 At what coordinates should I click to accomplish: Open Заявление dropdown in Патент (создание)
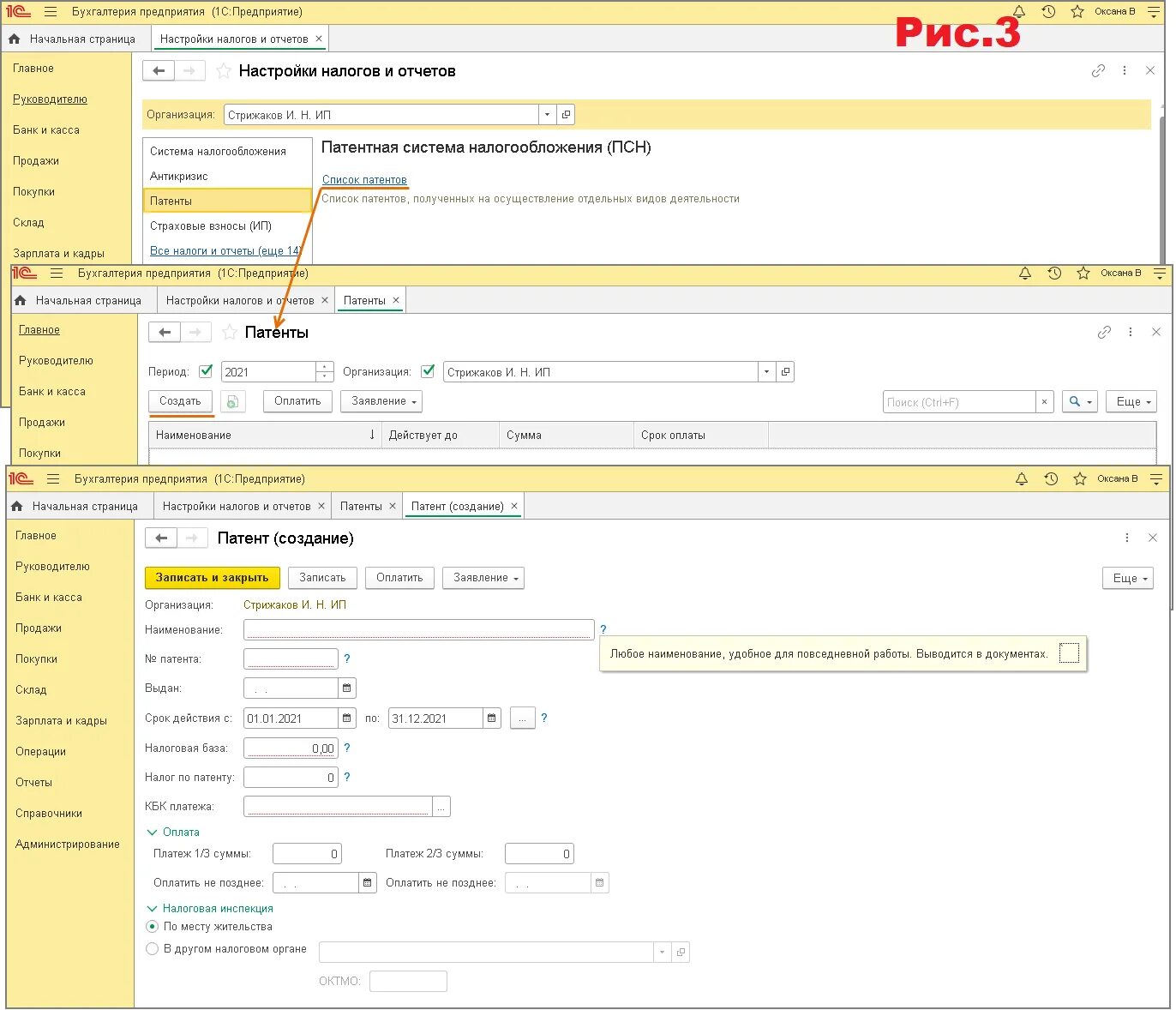[x=483, y=578]
